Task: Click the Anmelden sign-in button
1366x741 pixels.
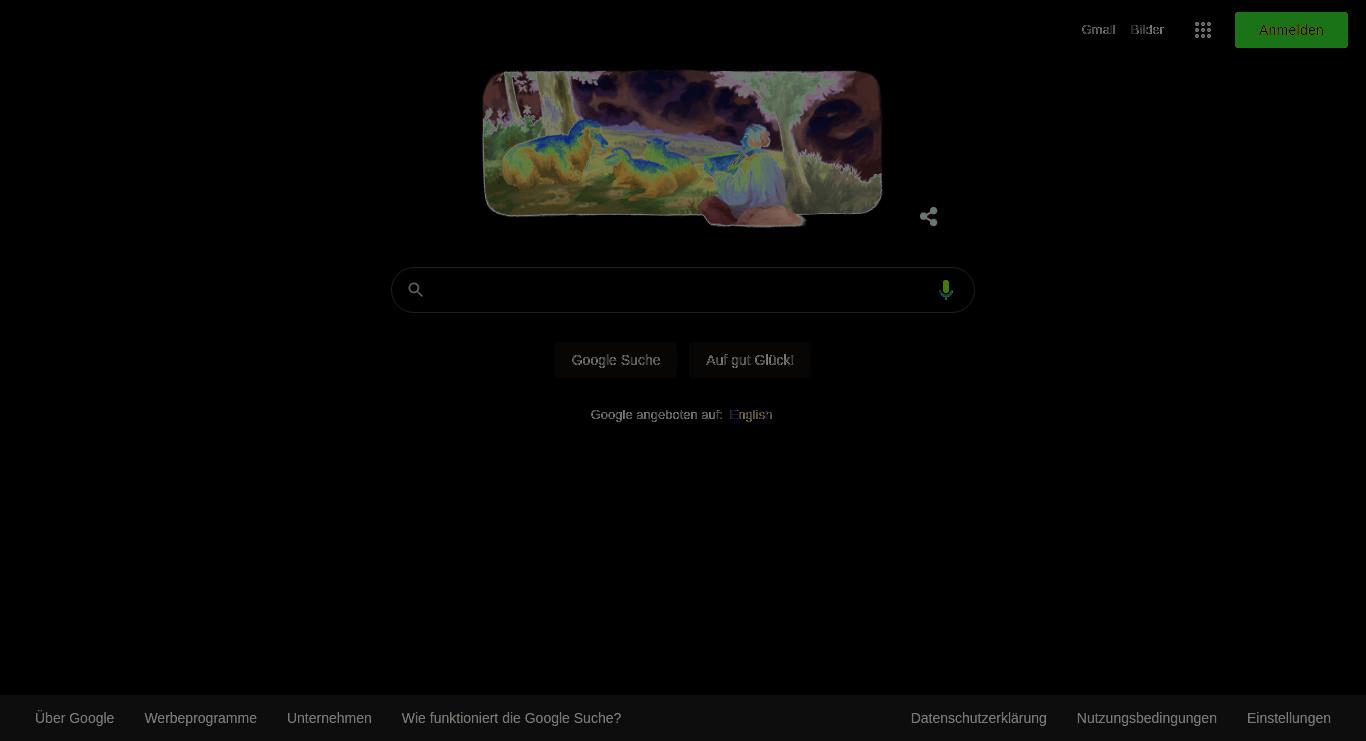Action: [1291, 30]
